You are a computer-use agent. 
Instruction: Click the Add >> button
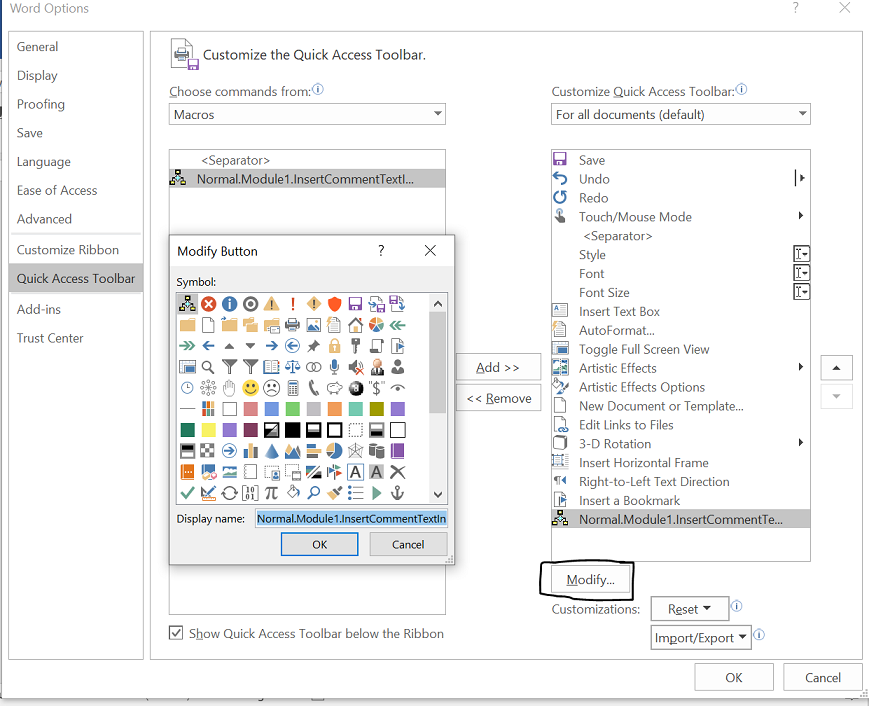(498, 367)
